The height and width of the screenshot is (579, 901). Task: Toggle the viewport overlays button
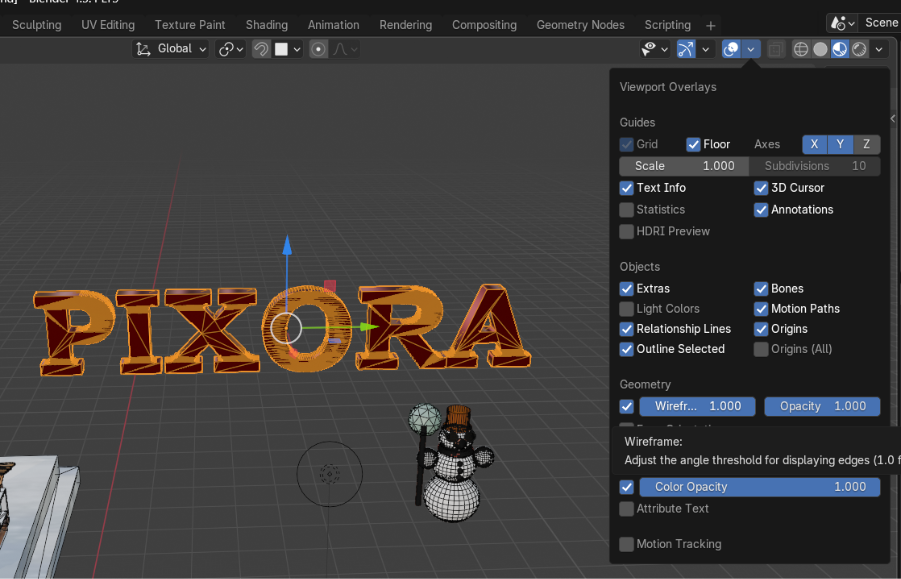(x=731, y=49)
